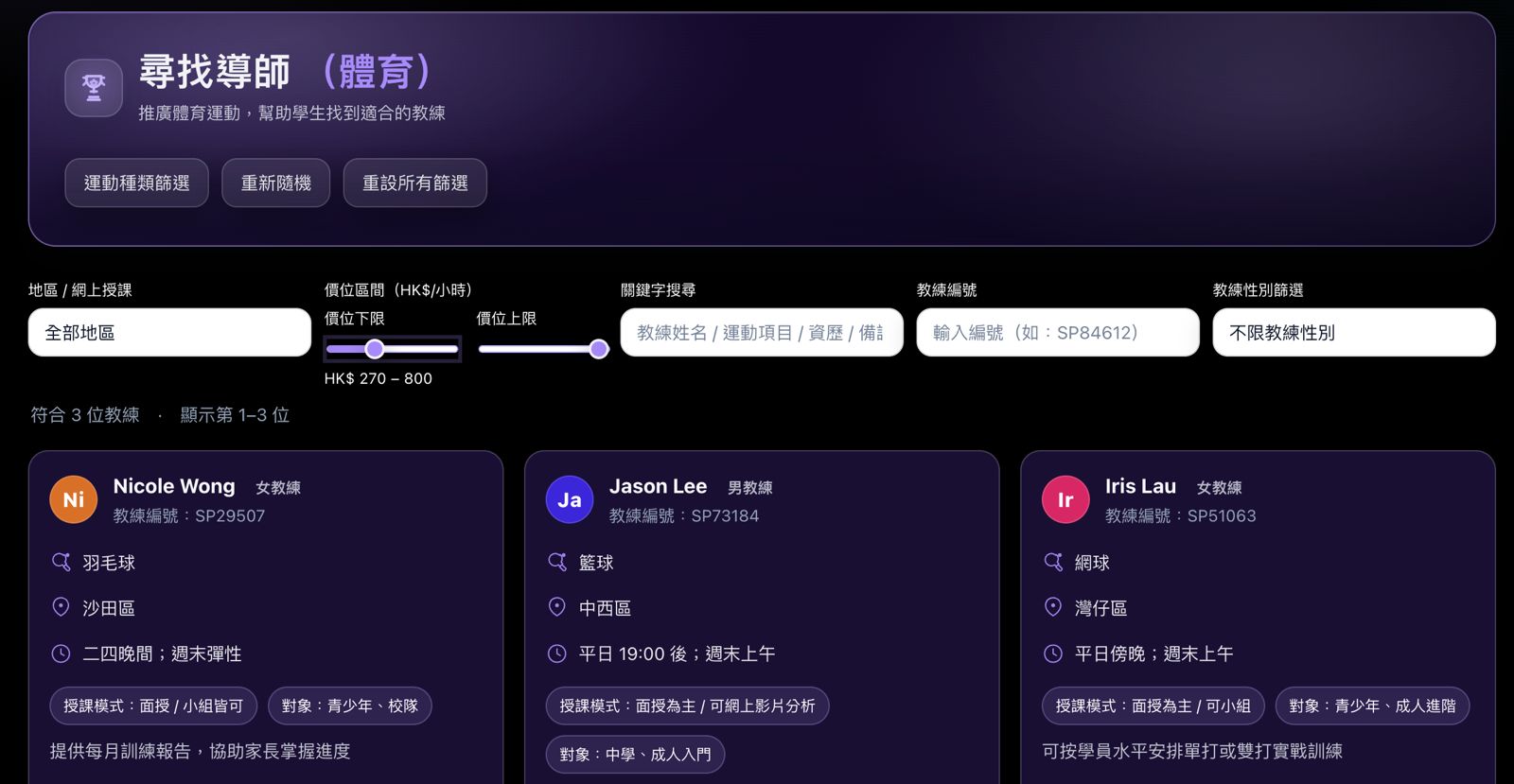This screenshot has width=1514, height=784.
Task: Click the clock icon beside 平日 19:00 後
Action: [x=557, y=653]
